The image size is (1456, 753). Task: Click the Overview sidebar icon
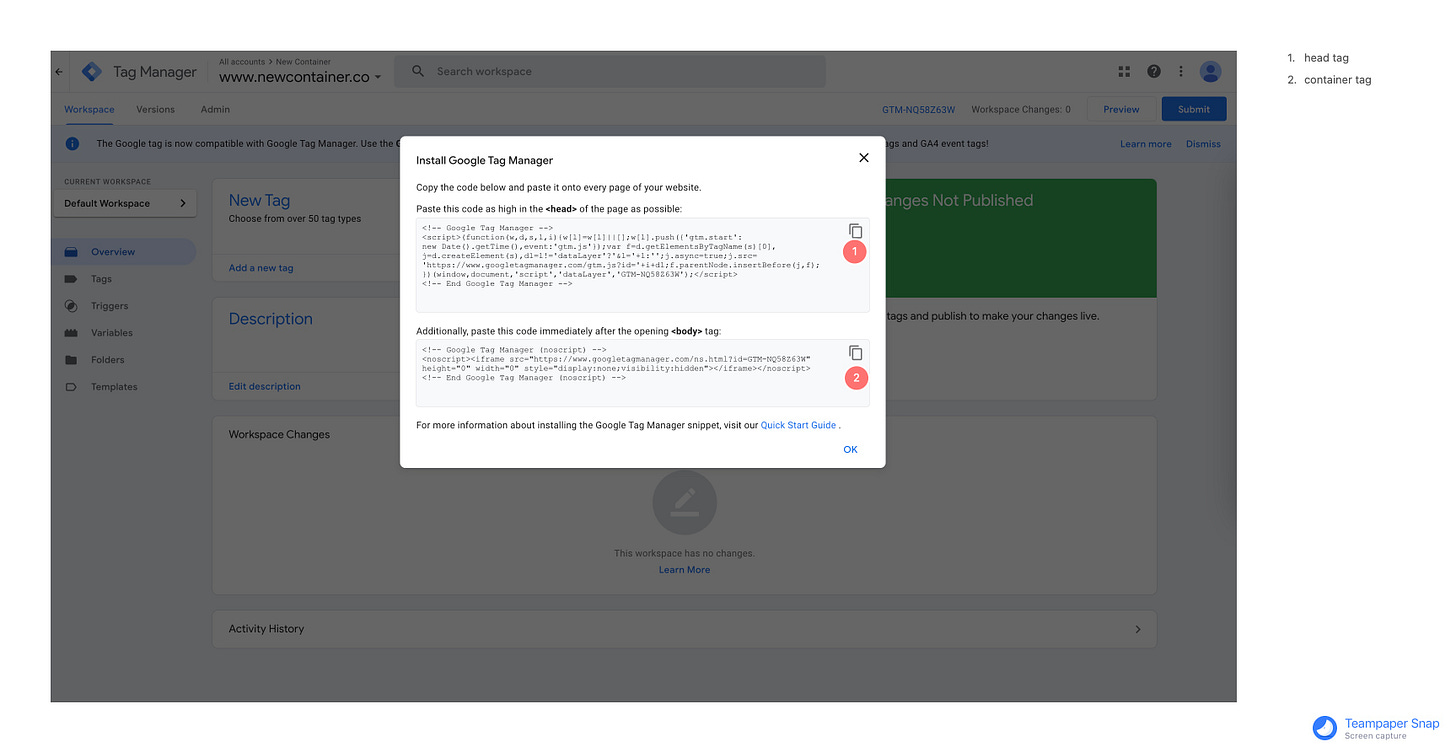pyautogui.click(x=71, y=252)
